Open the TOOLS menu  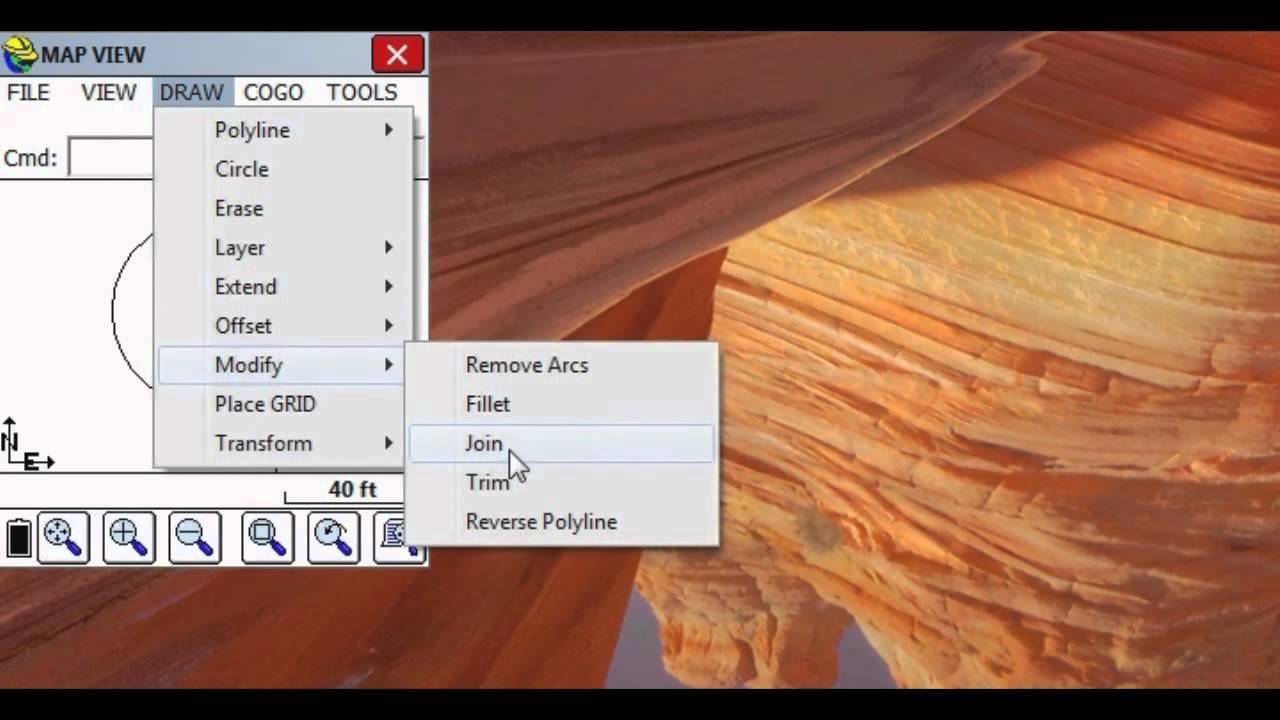pos(362,92)
